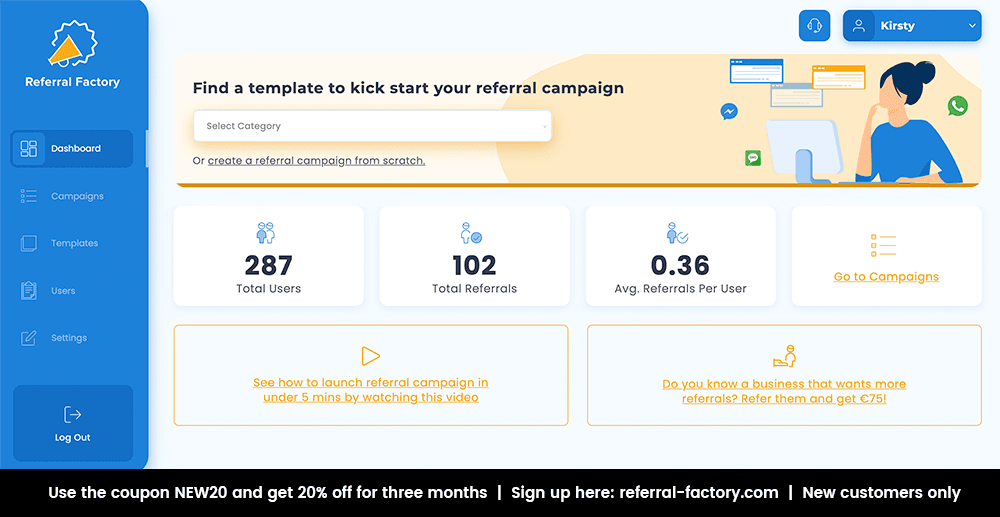This screenshot has width=1000, height=517.
Task: Click the Log Out exit icon
Action: pos(72,414)
